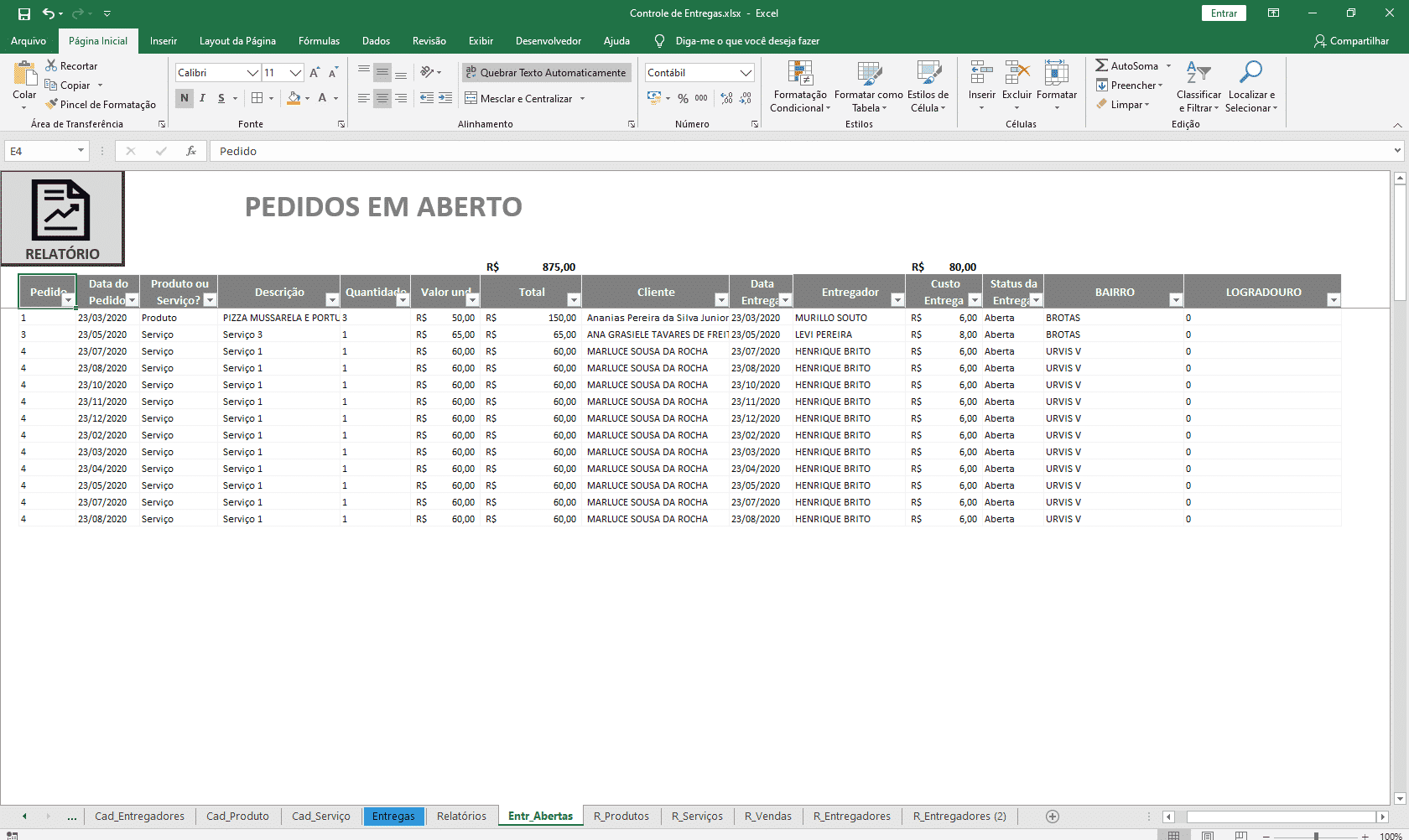Open the Contábil number format dropdown

pos(746,73)
